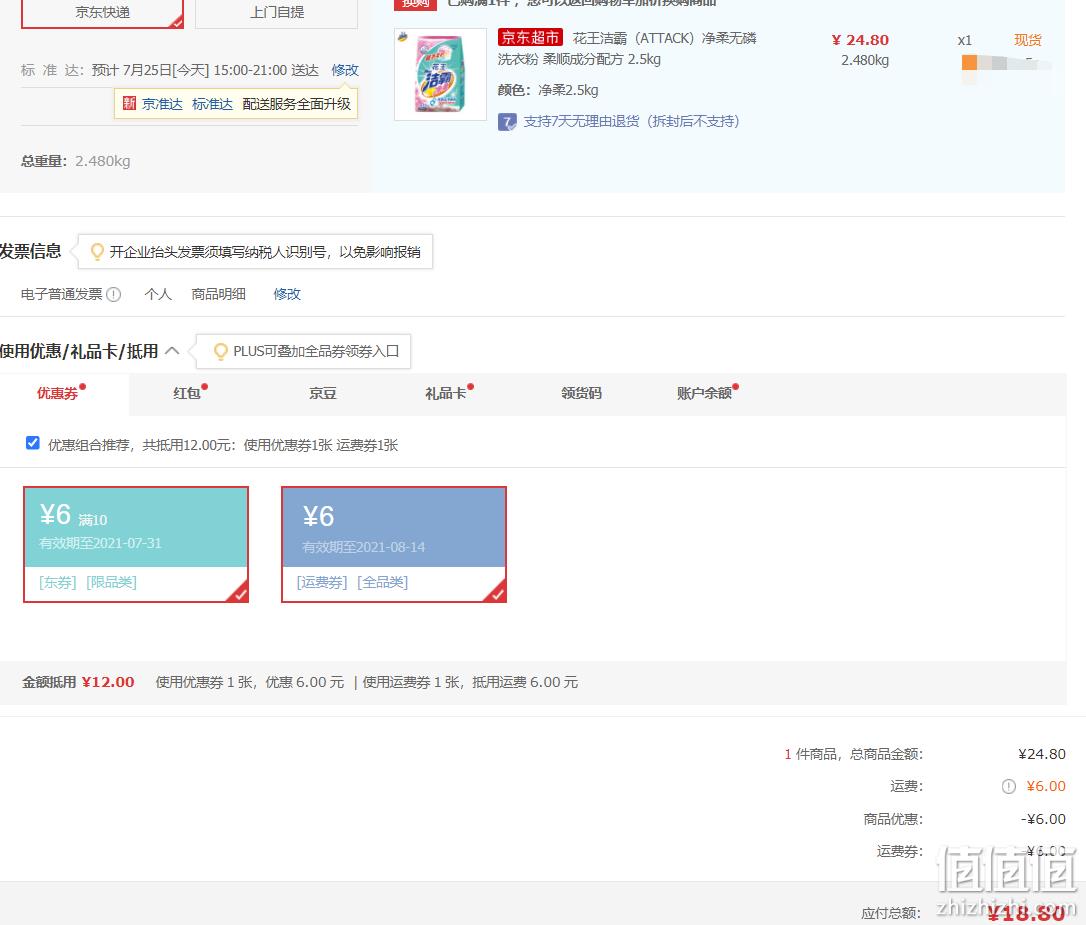The width and height of the screenshot is (1086, 925).
Task: Click 商品优惠 -¥6.00 amount
Action: pos(1043,819)
